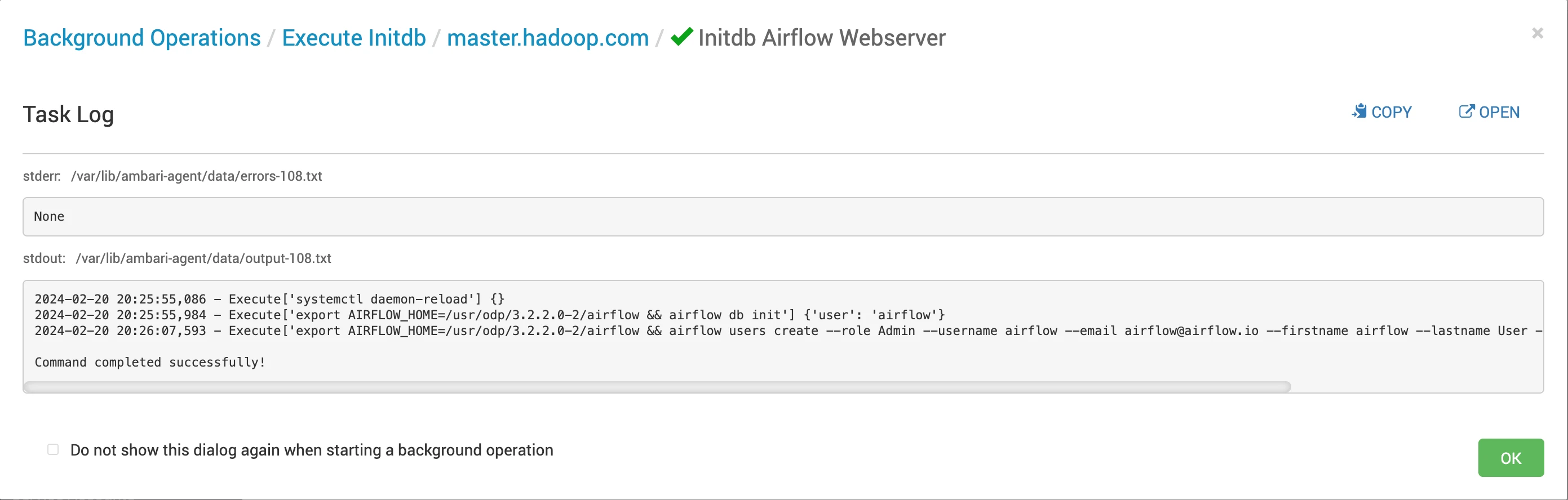The width and height of the screenshot is (1568, 500).
Task: Click 'Command completed successfully!' log line
Action: click(150, 363)
